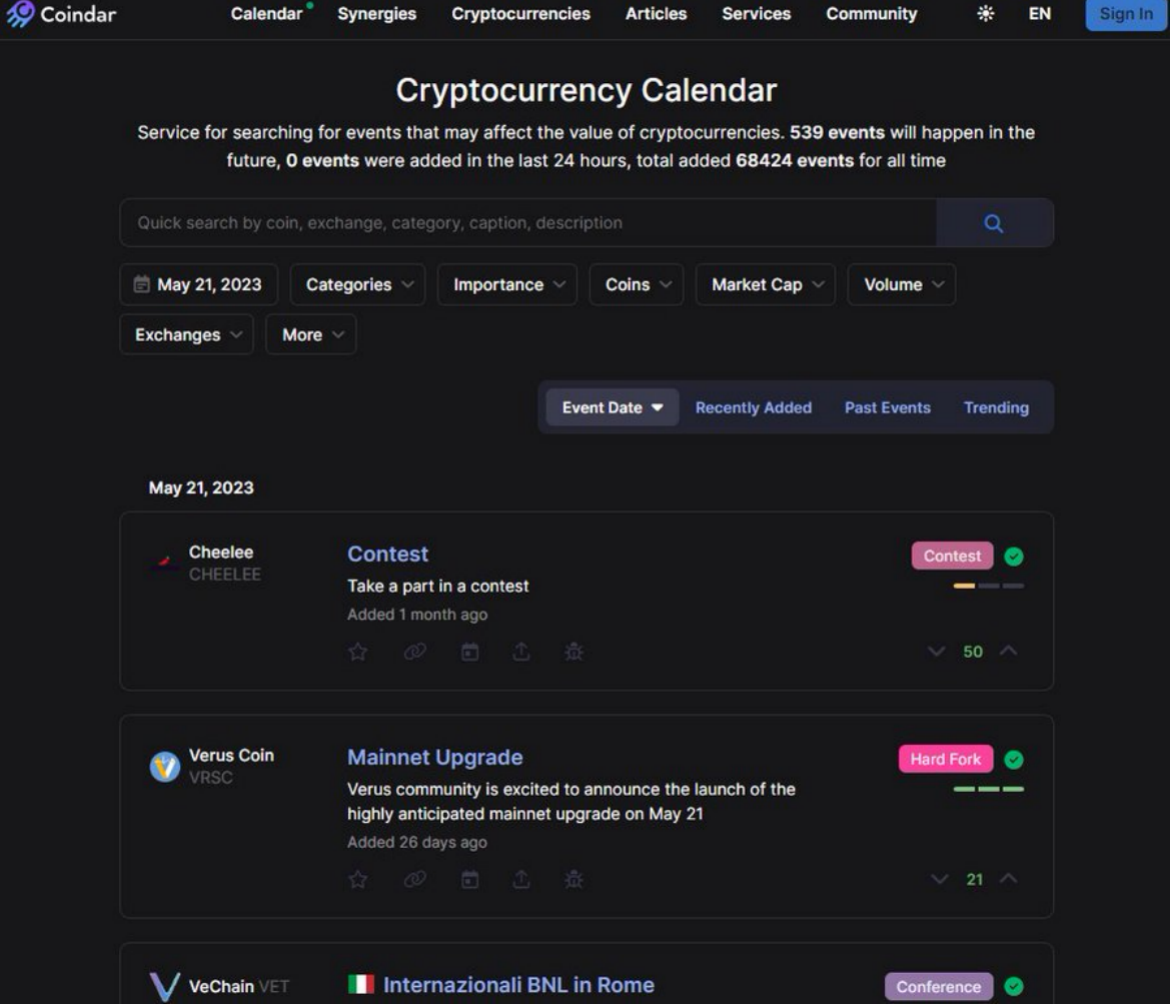Image resolution: width=1172 pixels, height=1008 pixels.
Task: Copy link icon on Cheelee Contest event
Action: coord(415,652)
